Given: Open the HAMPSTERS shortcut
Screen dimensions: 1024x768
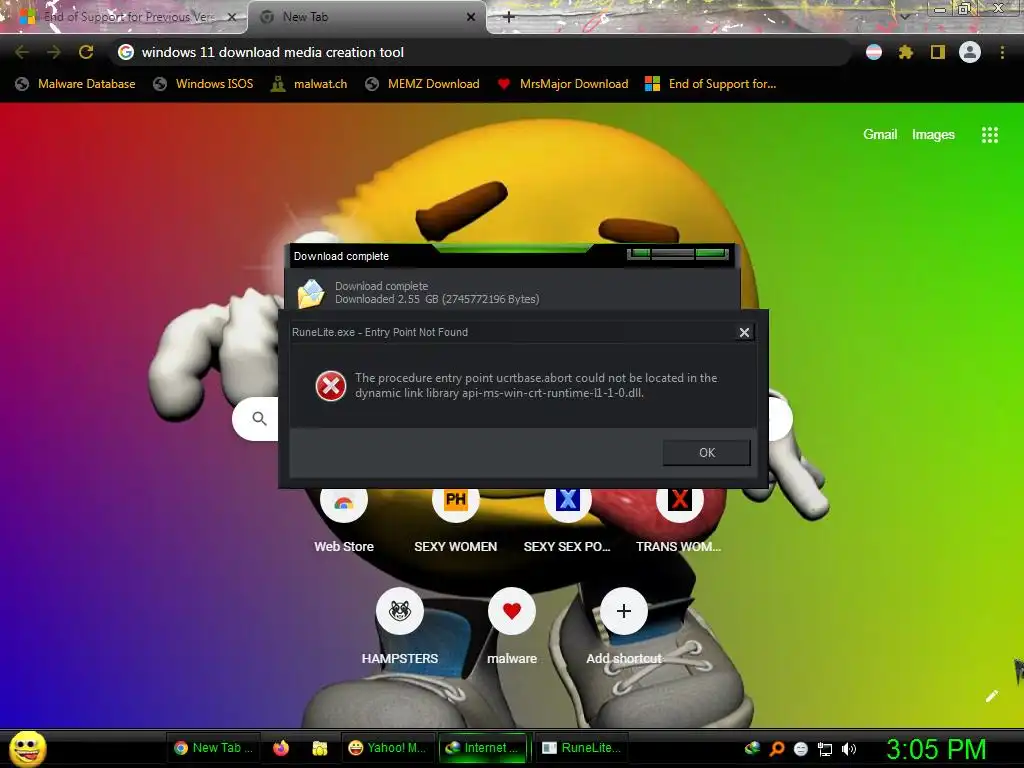Looking at the screenshot, I should point(400,626).
